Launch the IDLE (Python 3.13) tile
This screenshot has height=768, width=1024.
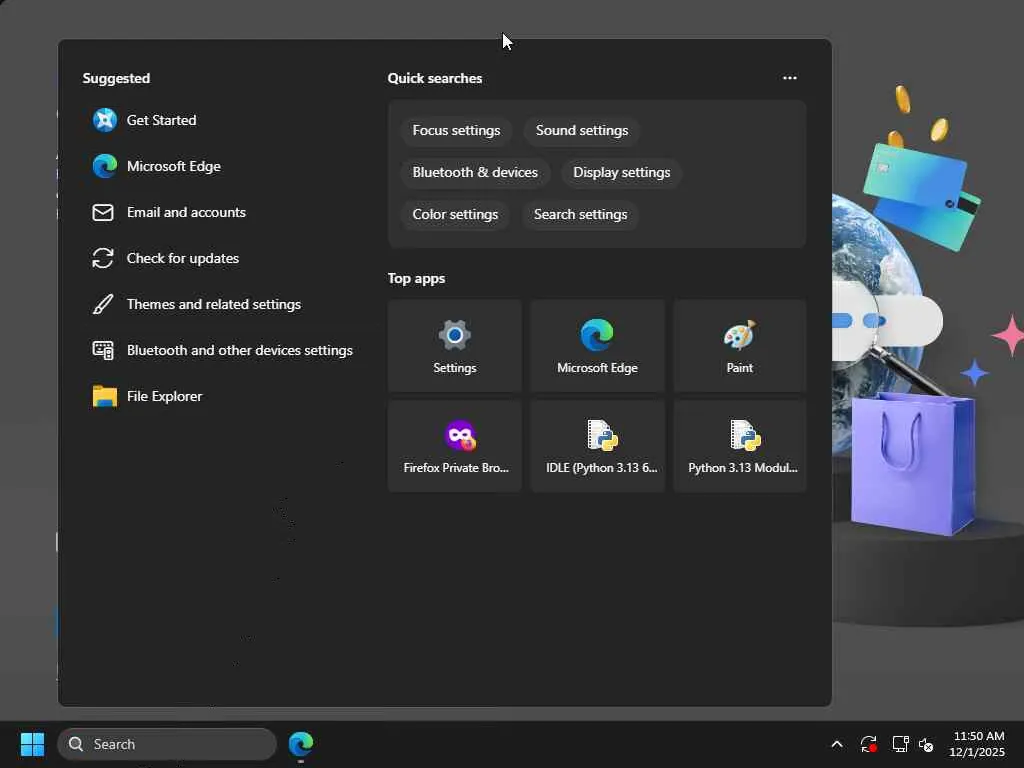click(x=597, y=446)
